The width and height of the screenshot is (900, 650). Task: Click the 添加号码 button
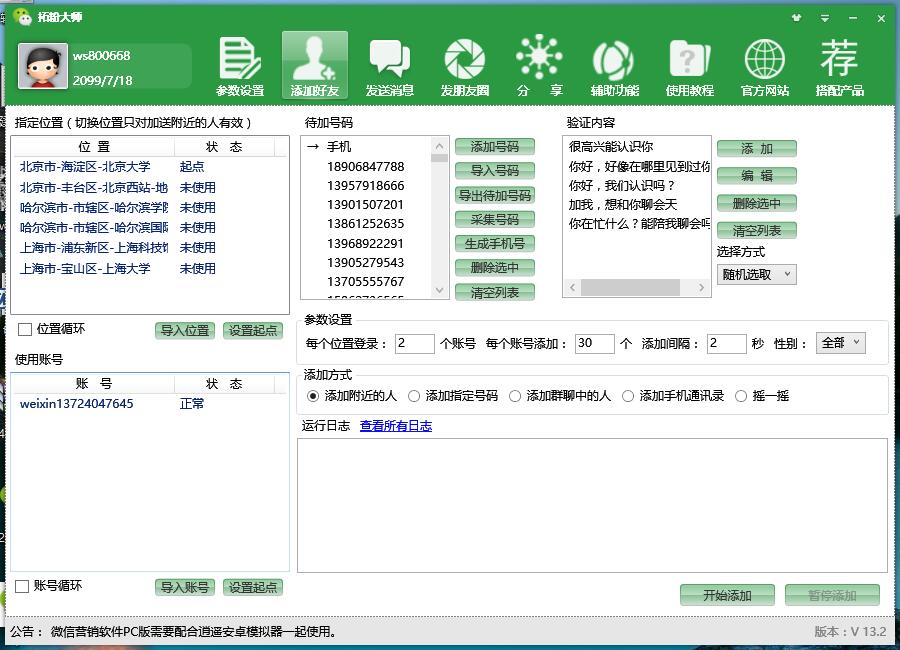click(x=495, y=147)
